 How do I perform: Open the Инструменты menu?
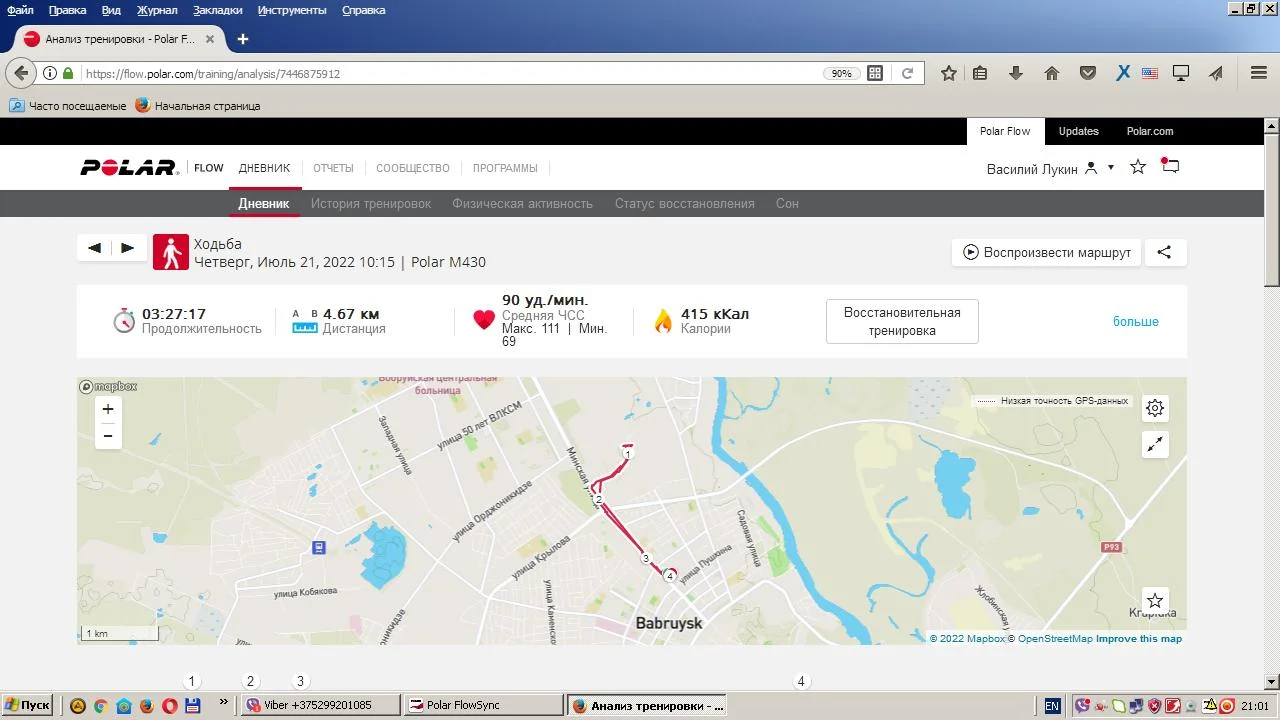pos(292,10)
